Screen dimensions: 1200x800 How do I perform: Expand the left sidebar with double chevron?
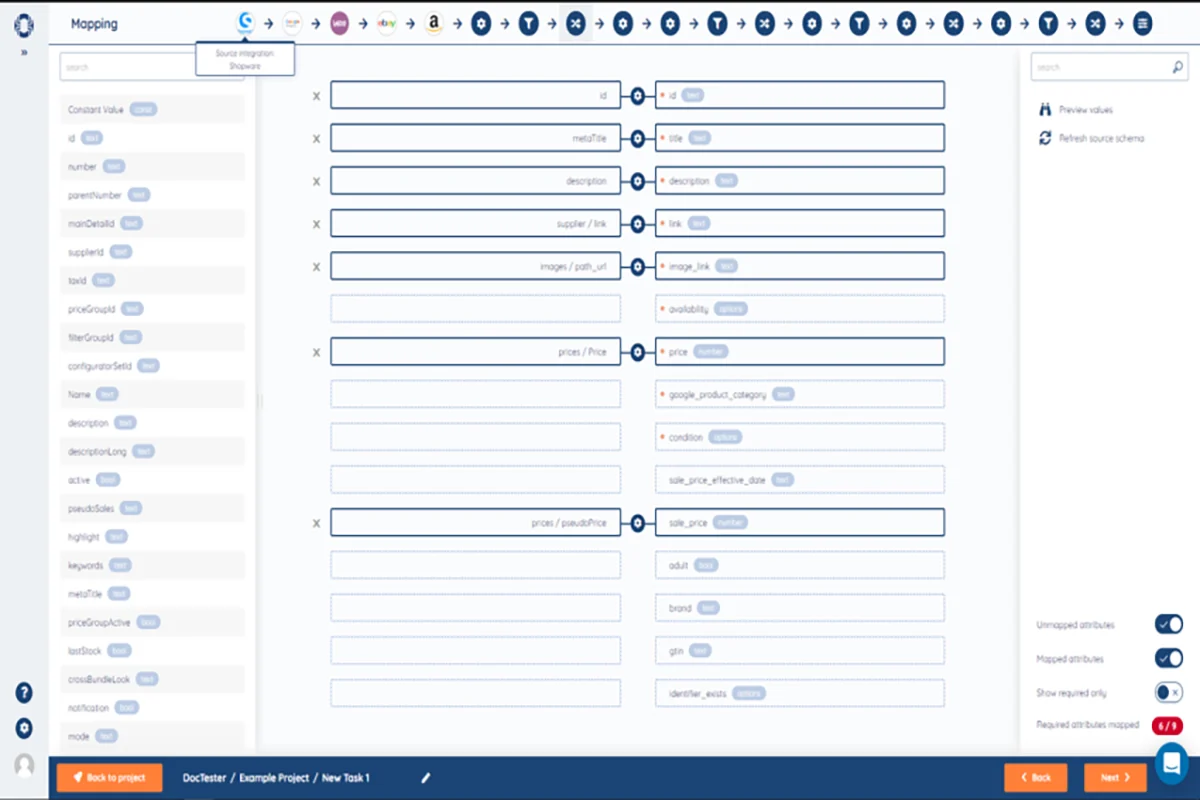click(x=24, y=52)
